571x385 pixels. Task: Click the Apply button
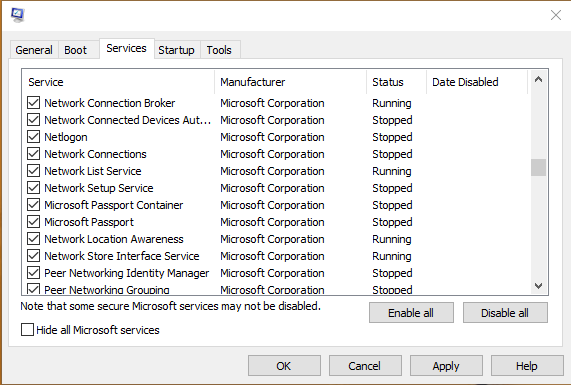click(446, 366)
